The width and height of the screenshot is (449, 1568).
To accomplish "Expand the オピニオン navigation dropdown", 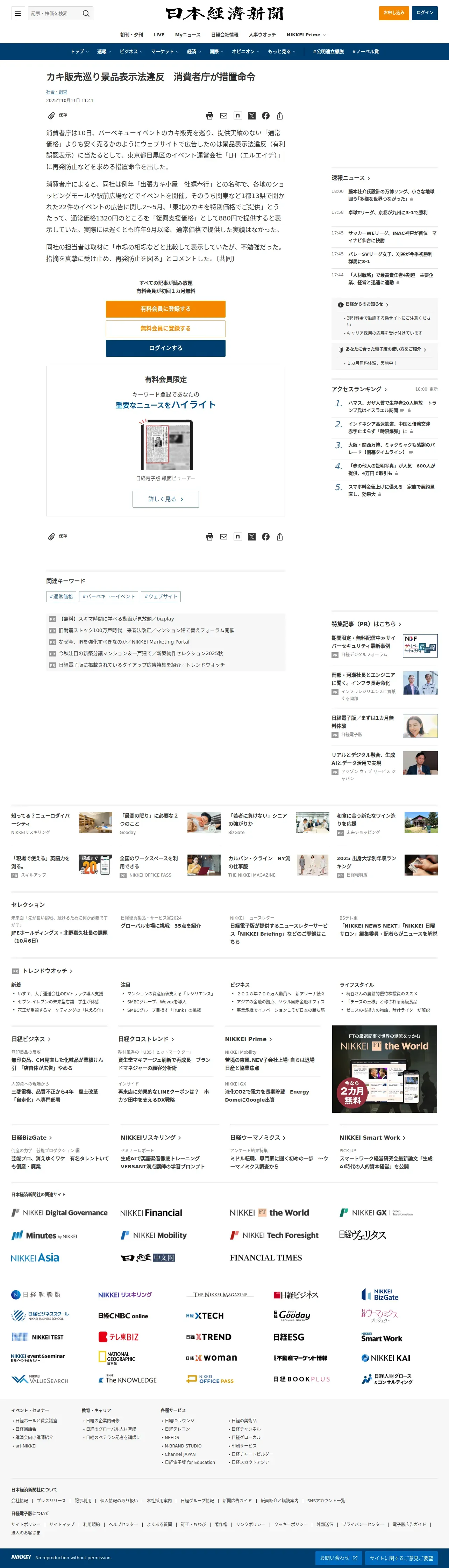I will (245, 52).
